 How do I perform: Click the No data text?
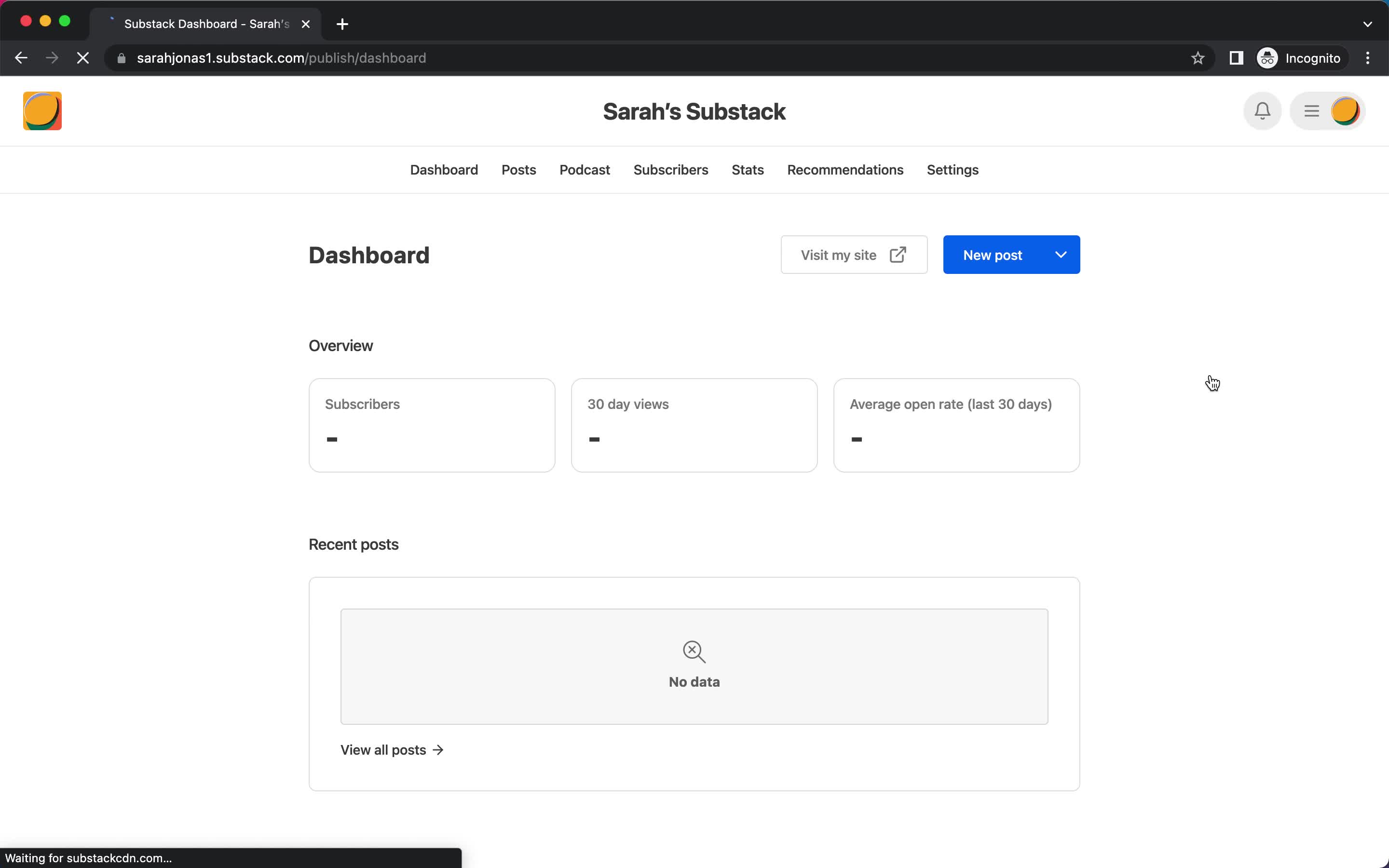click(x=694, y=681)
